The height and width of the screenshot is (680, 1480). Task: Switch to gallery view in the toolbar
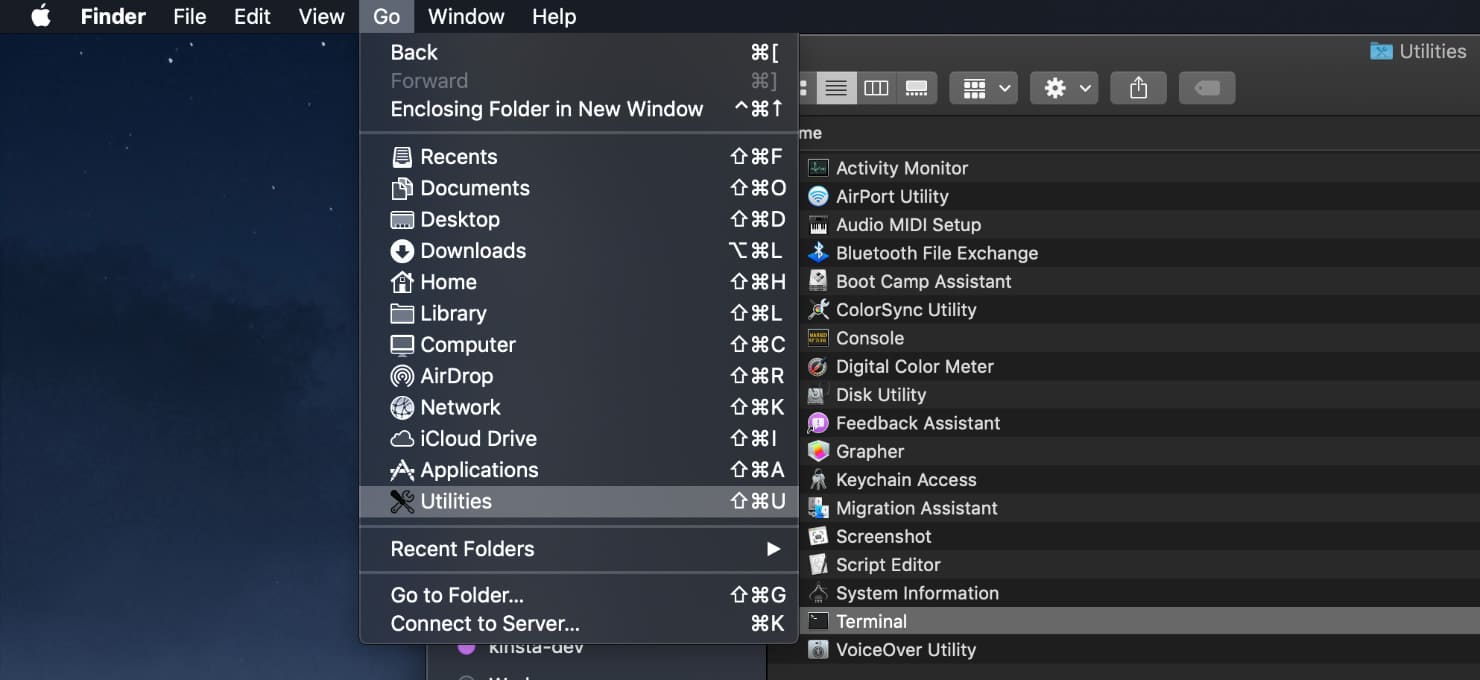pos(917,87)
